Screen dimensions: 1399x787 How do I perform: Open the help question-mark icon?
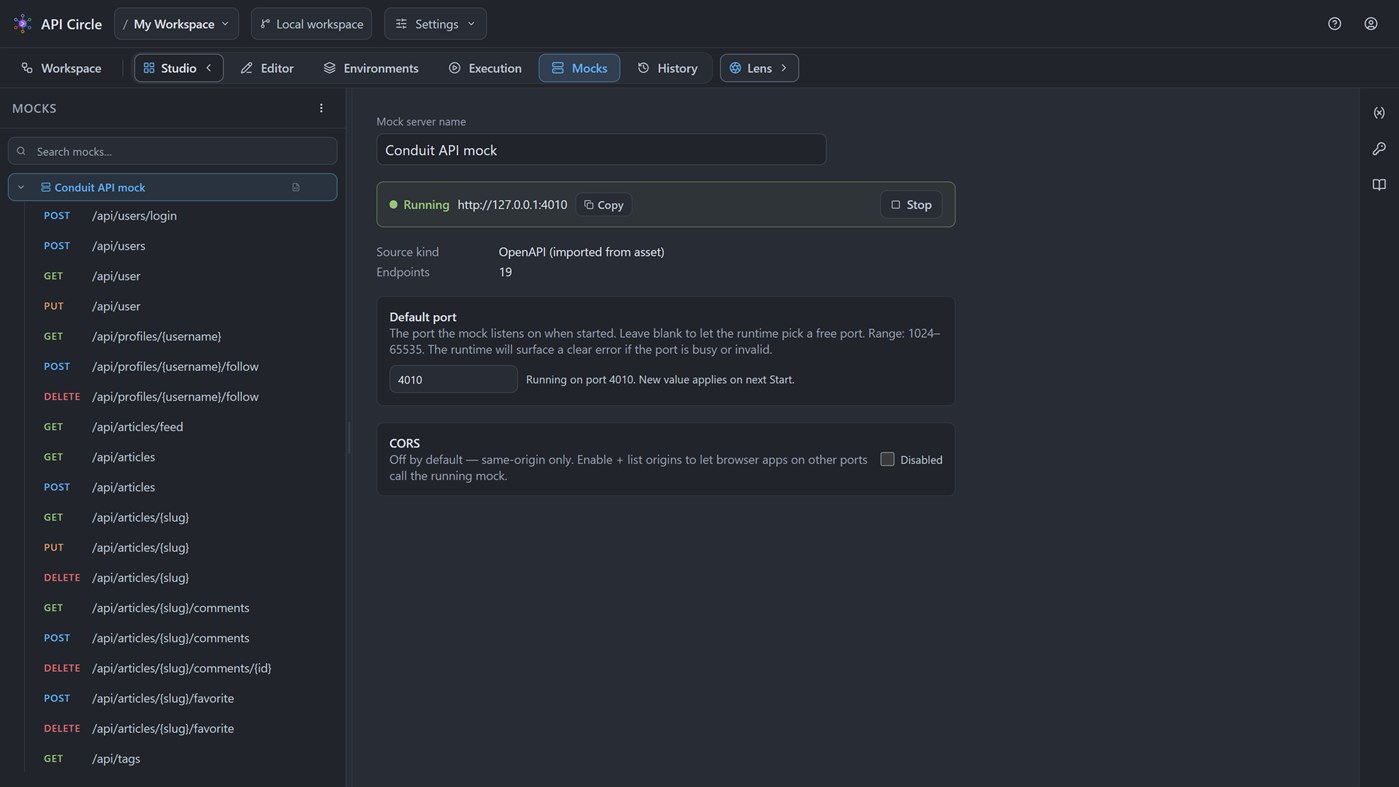(1334, 23)
